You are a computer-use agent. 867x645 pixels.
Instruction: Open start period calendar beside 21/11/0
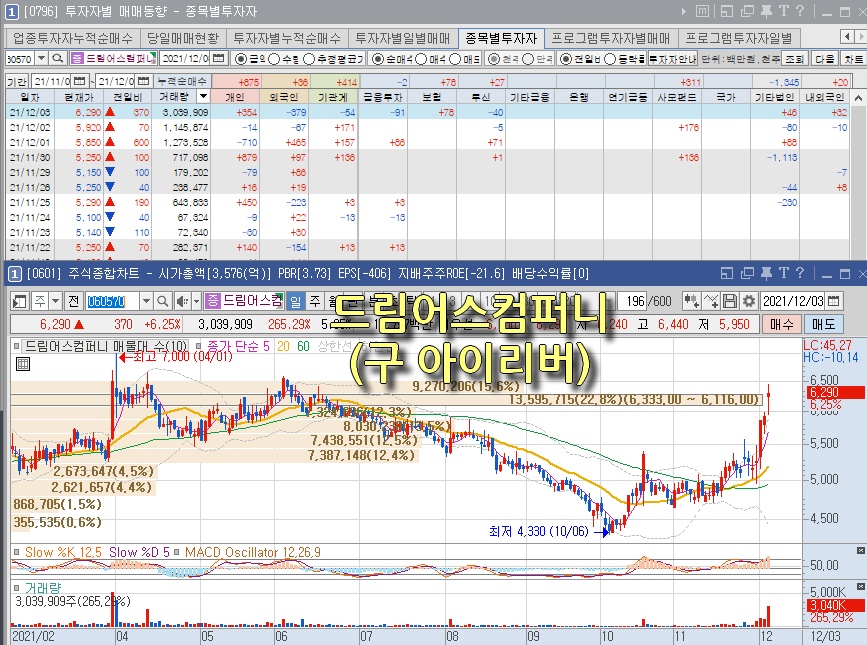[x=80, y=81]
